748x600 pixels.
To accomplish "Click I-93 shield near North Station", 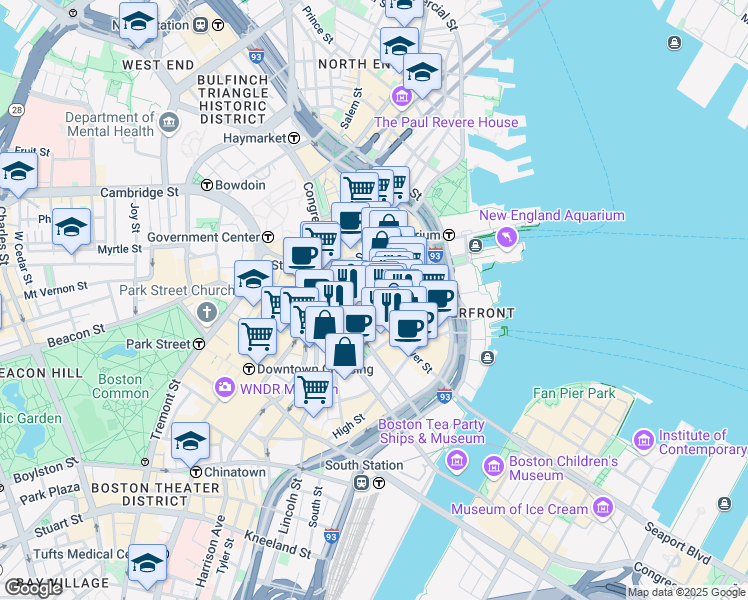I will coord(256,56).
